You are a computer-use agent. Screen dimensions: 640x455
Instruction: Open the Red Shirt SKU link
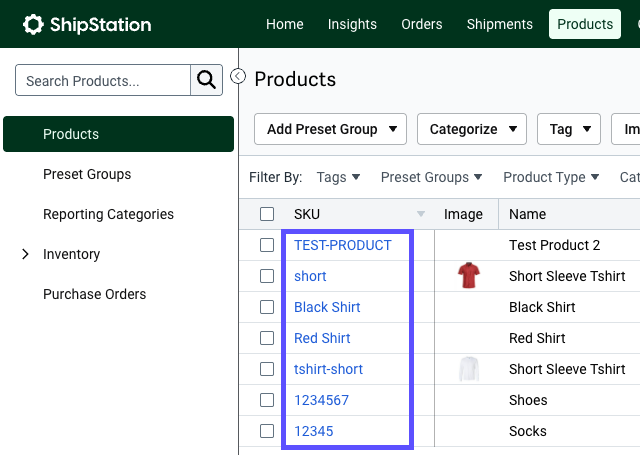point(322,338)
